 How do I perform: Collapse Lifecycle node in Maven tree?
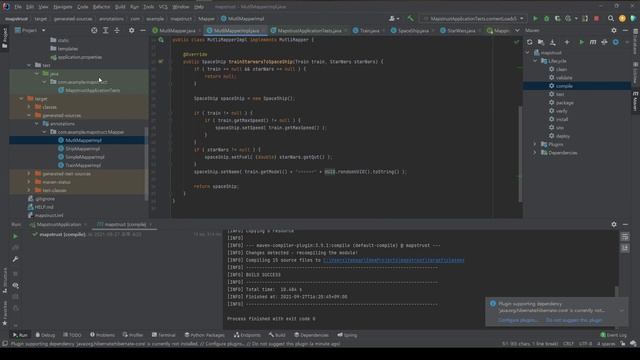tap(535, 61)
